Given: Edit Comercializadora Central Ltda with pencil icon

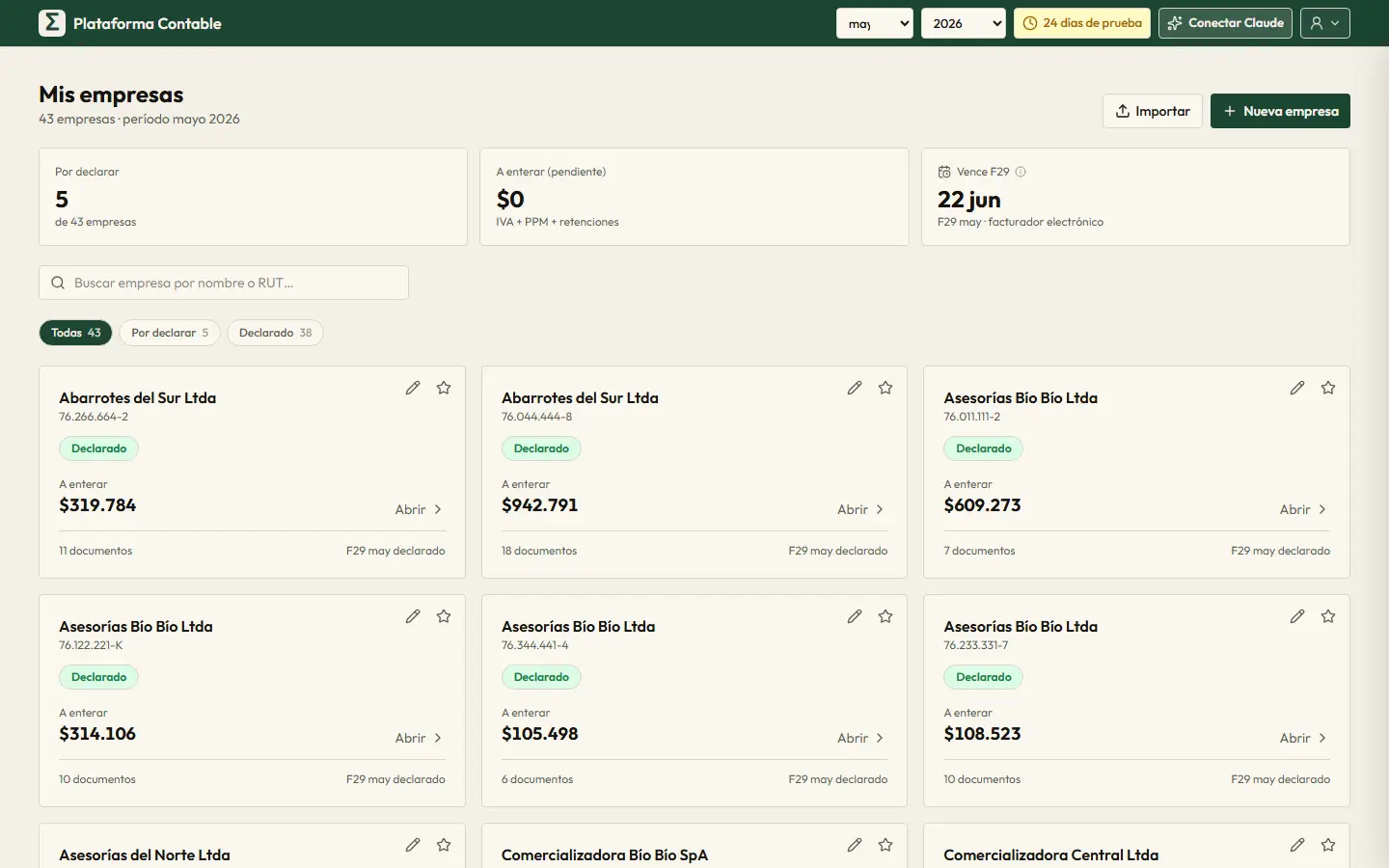Looking at the screenshot, I should tap(1297, 845).
